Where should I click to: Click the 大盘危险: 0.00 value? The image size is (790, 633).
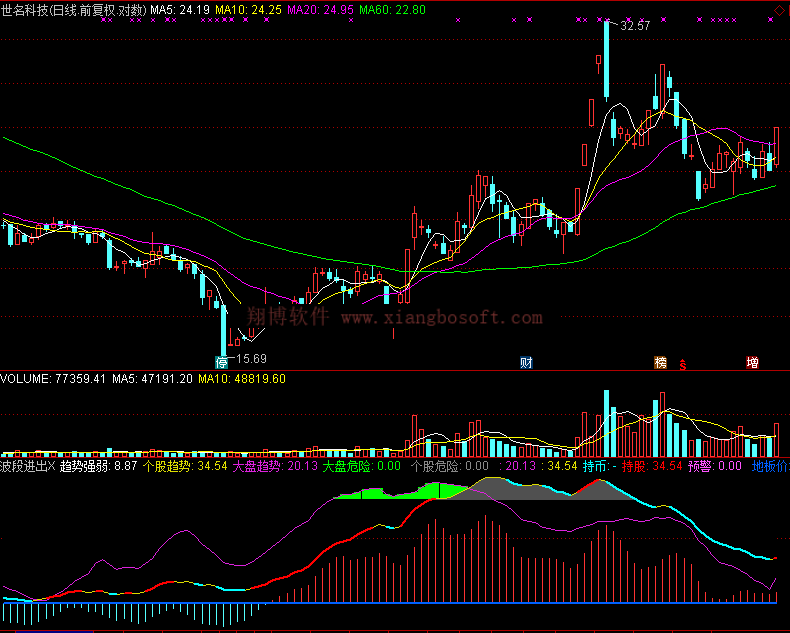click(361, 466)
